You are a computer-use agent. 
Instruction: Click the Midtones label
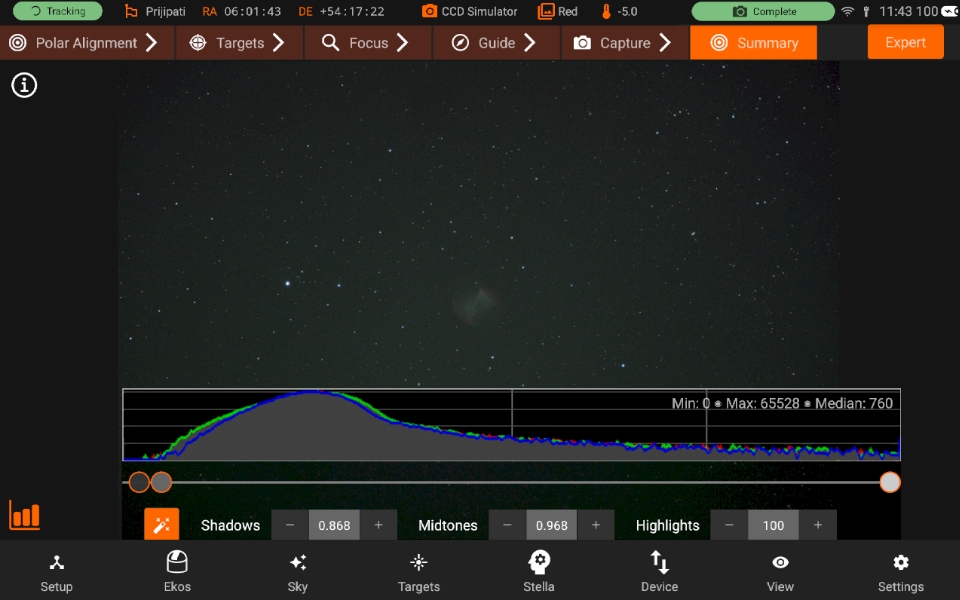pyautogui.click(x=448, y=525)
